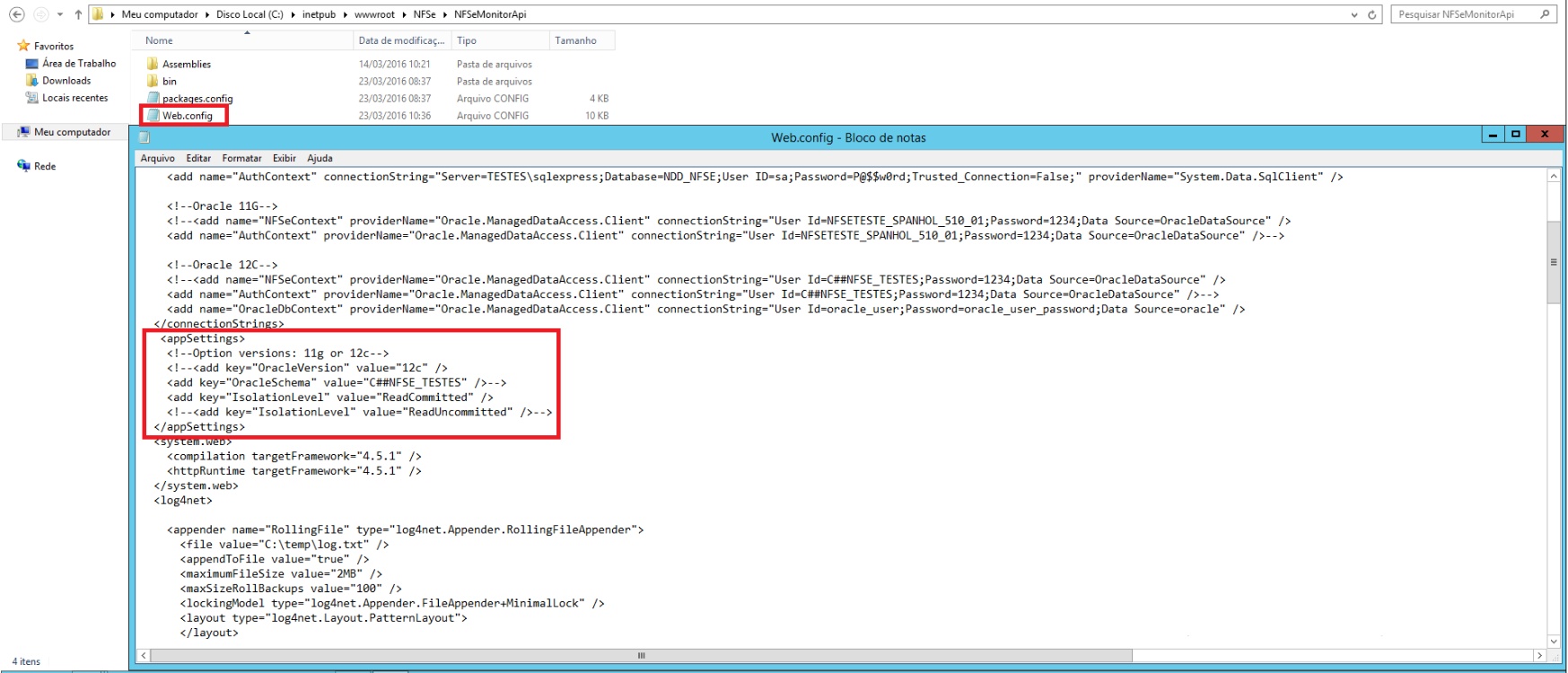Click the Notepad vertical scrollbar thumb

click(x=1554, y=262)
